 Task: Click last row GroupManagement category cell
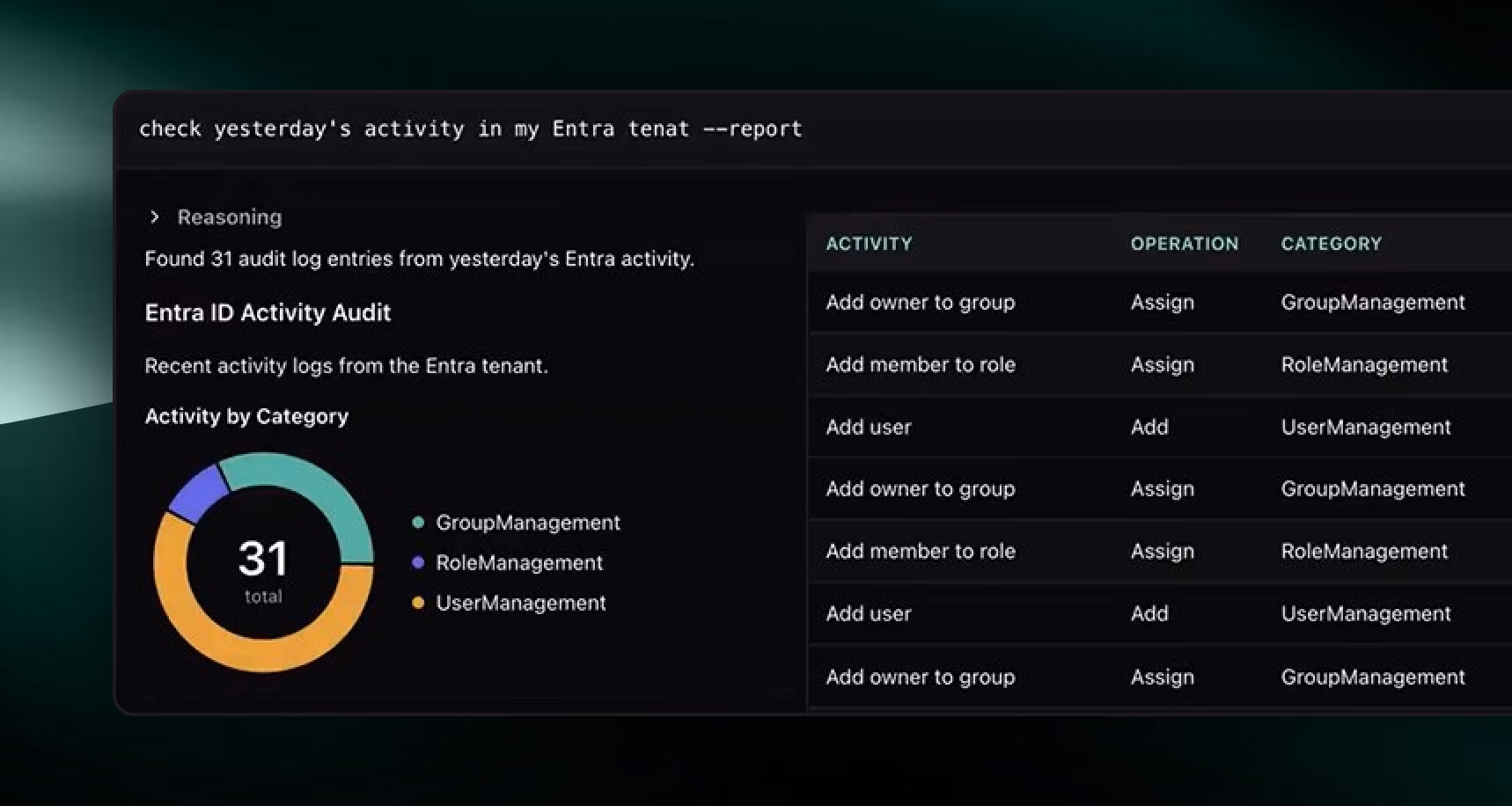click(1373, 677)
